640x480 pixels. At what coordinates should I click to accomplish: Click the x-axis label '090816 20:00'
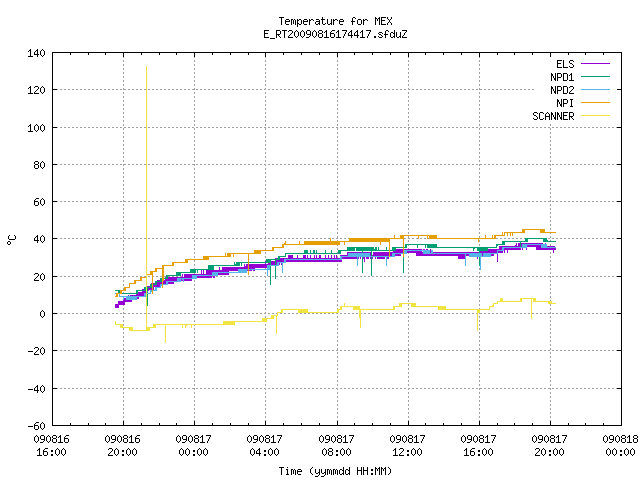(x=122, y=446)
